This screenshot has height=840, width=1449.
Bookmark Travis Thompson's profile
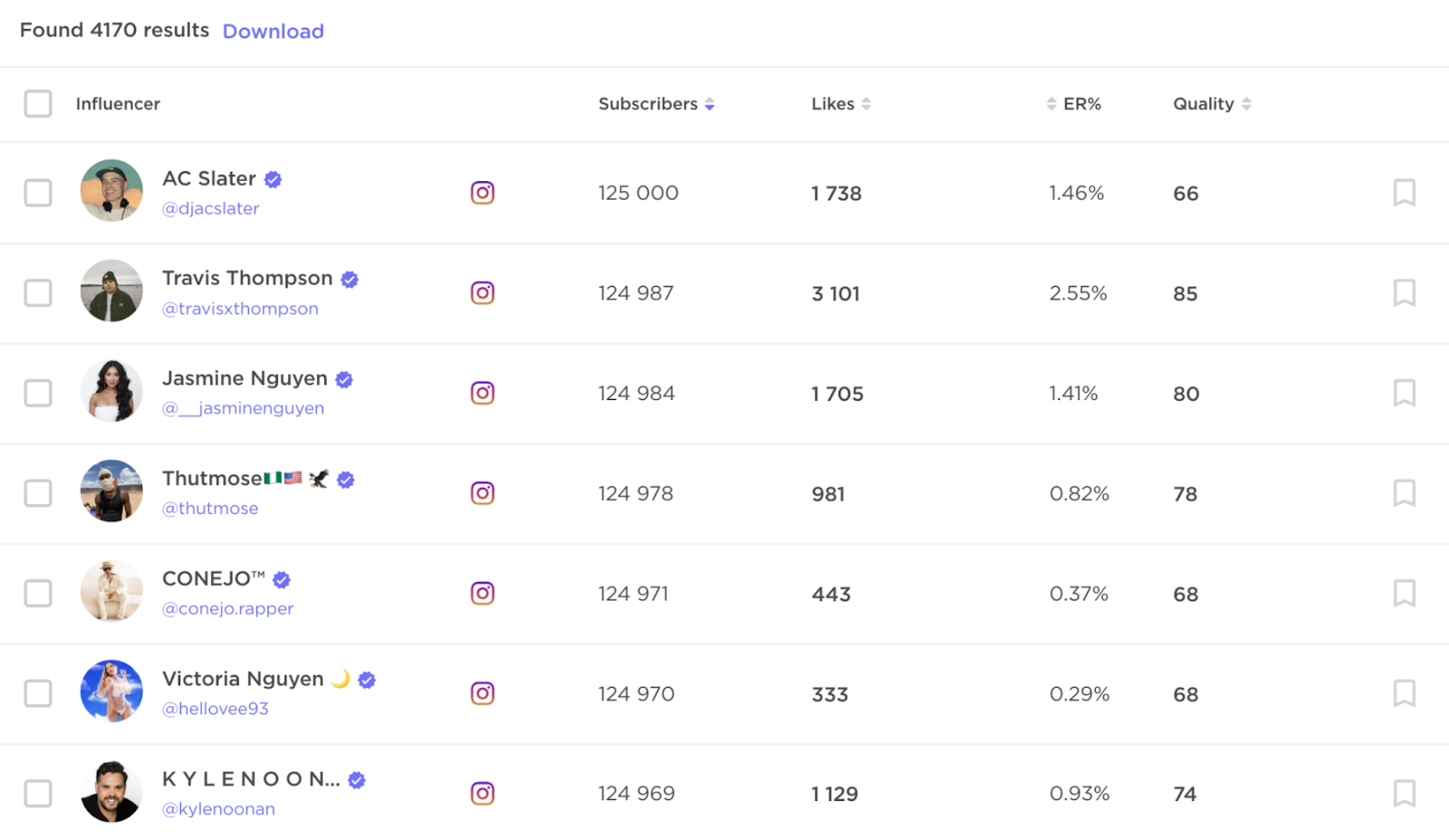point(1404,293)
